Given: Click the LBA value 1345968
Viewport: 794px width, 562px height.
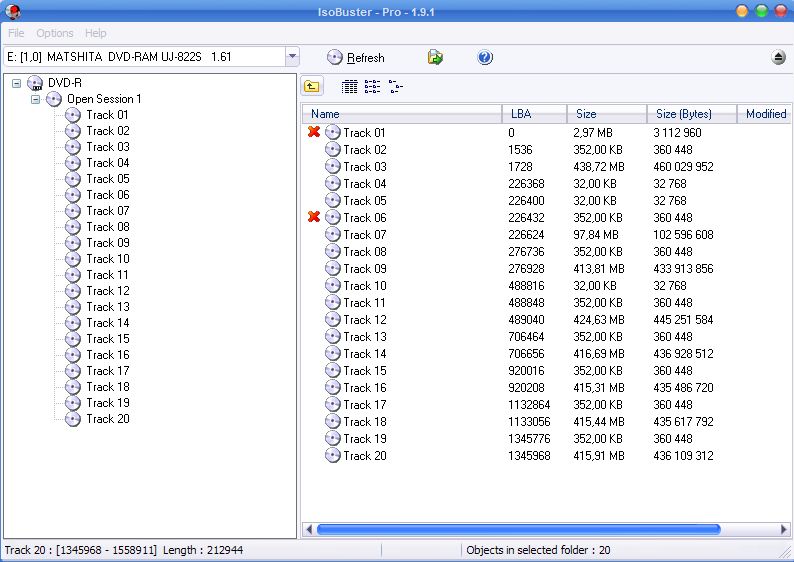Looking at the screenshot, I should (529, 456).
